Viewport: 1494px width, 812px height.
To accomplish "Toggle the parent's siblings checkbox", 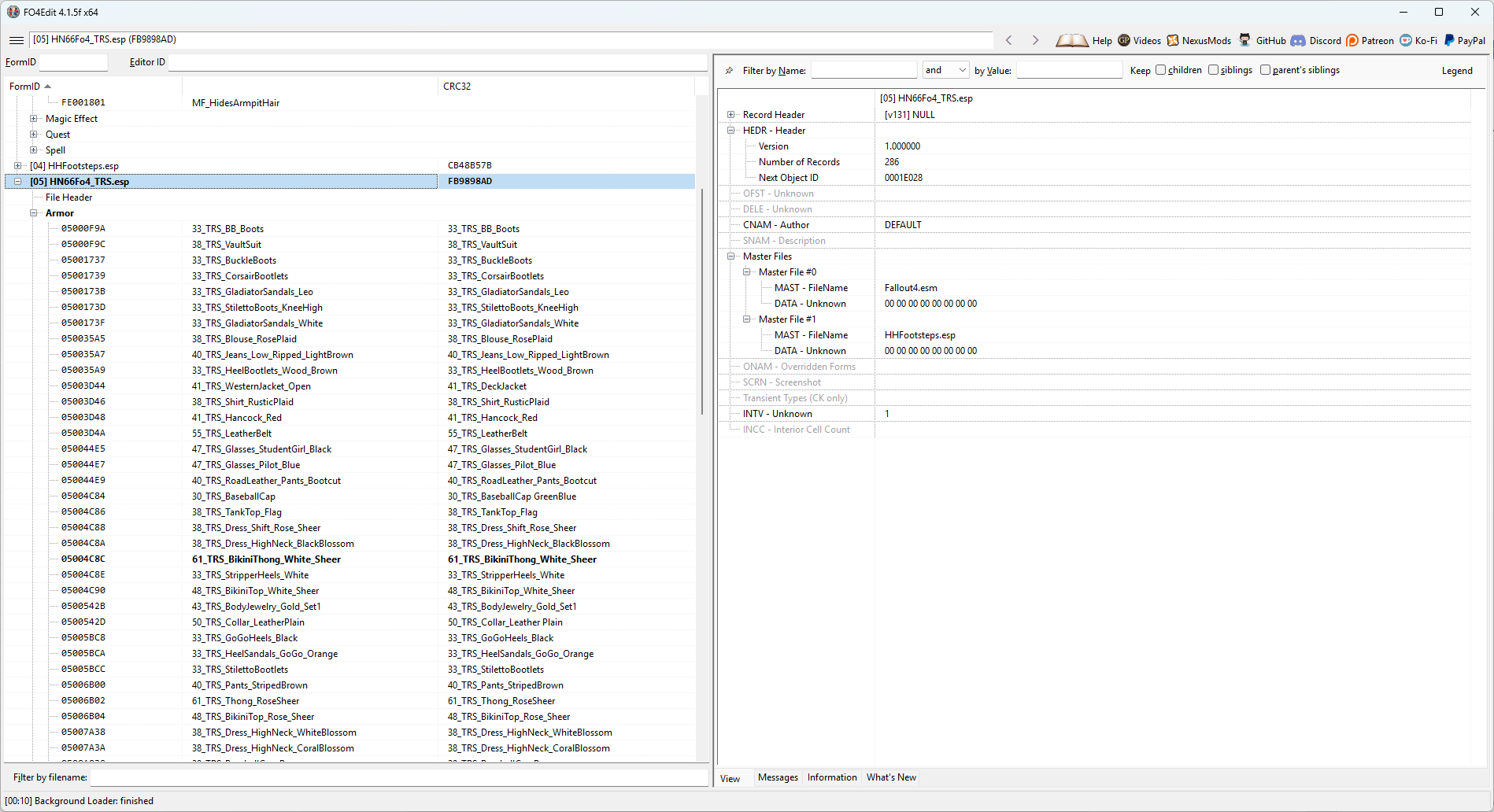I will click(1265, 70).
